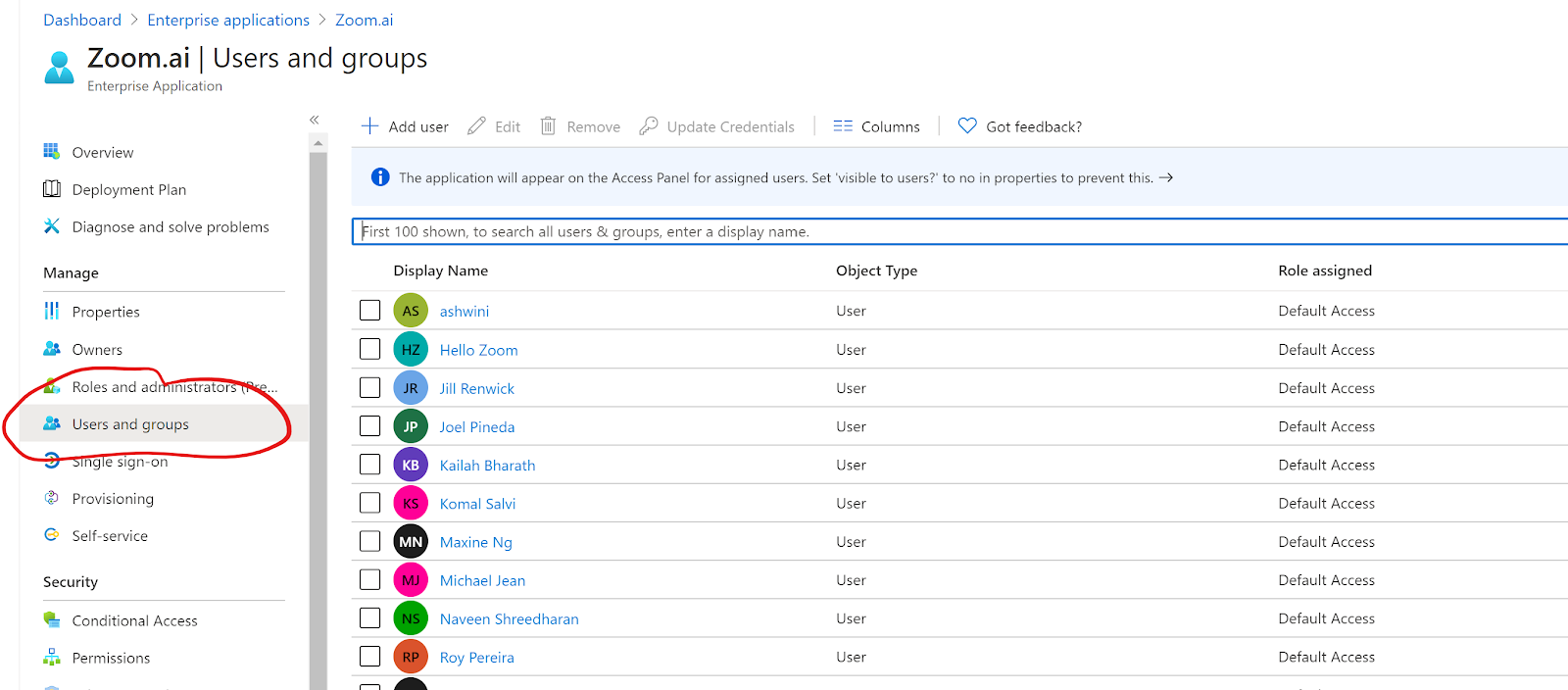Screen dimensions: 1568x690
Task: Open Overview in the left menu
Action: coord(103,152)
